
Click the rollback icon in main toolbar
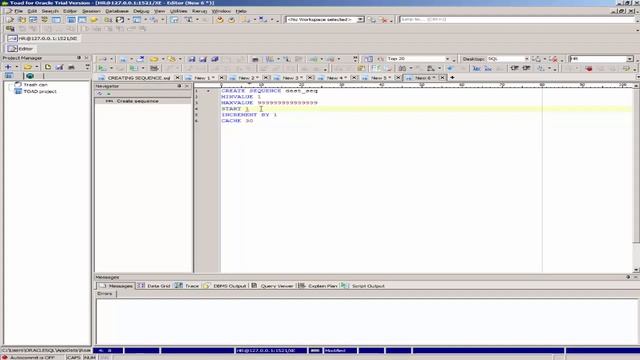231,20
